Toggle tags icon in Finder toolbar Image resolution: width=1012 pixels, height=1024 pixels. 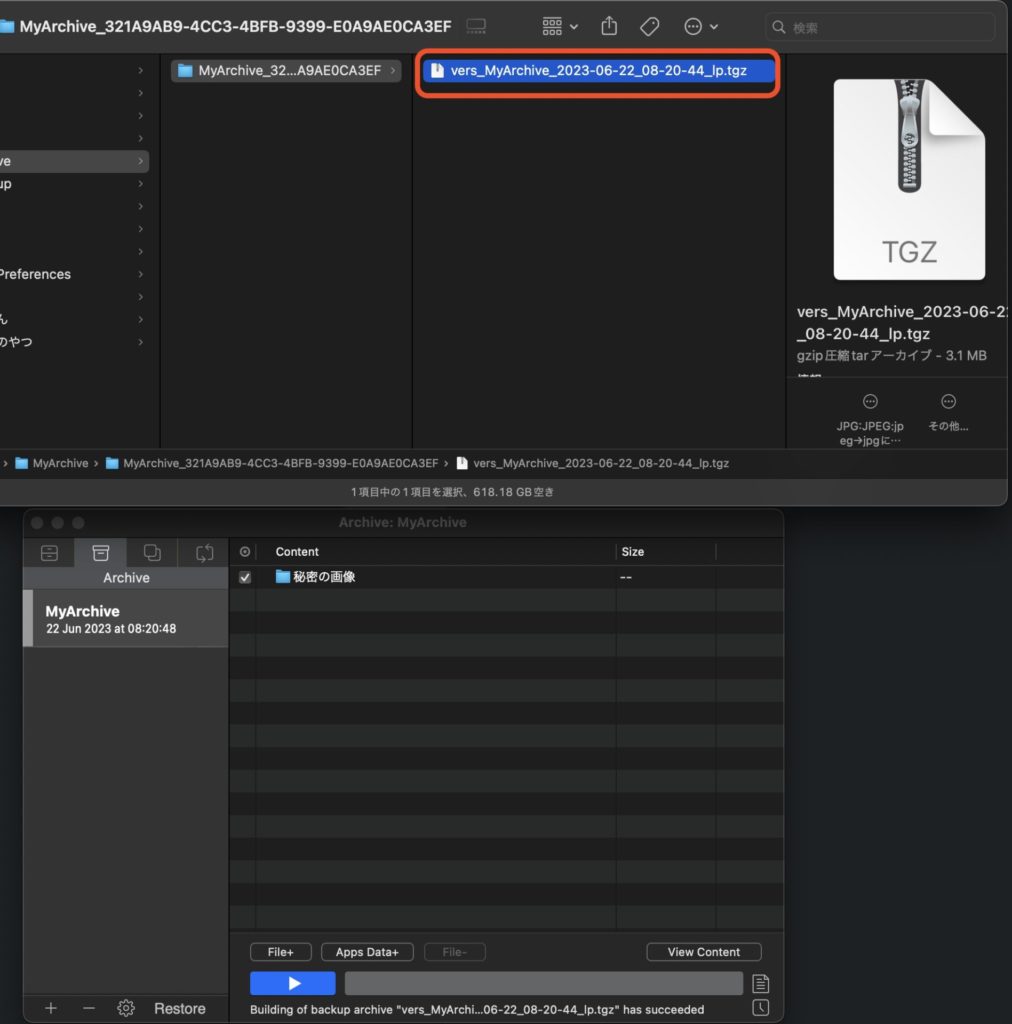649,26
